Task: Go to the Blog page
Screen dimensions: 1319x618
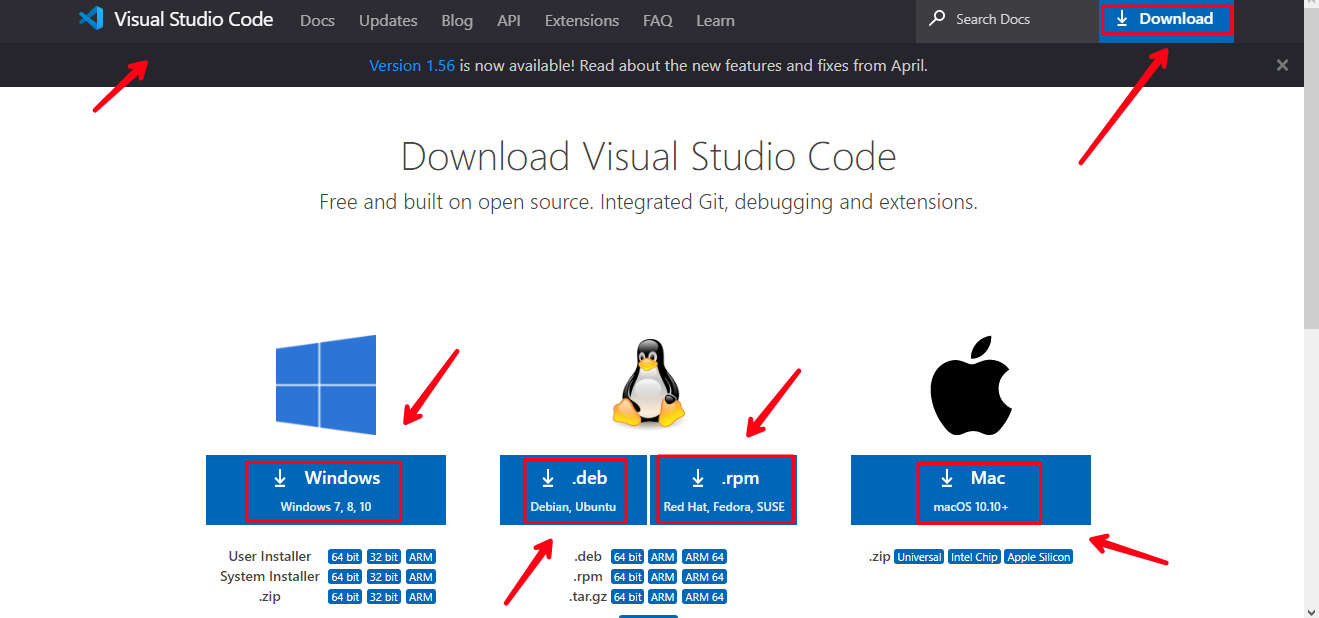Action: [x=457, y=20]
